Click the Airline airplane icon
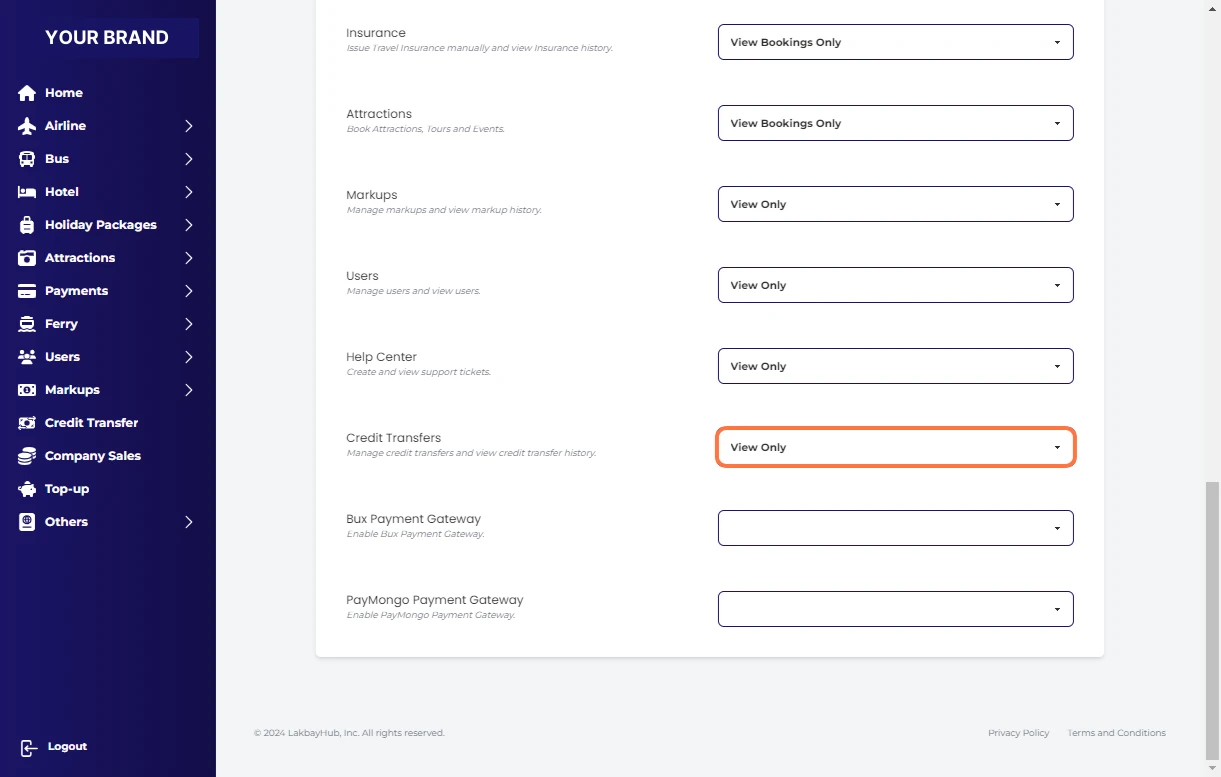1221x777 pixels. [x=27, y=126]
